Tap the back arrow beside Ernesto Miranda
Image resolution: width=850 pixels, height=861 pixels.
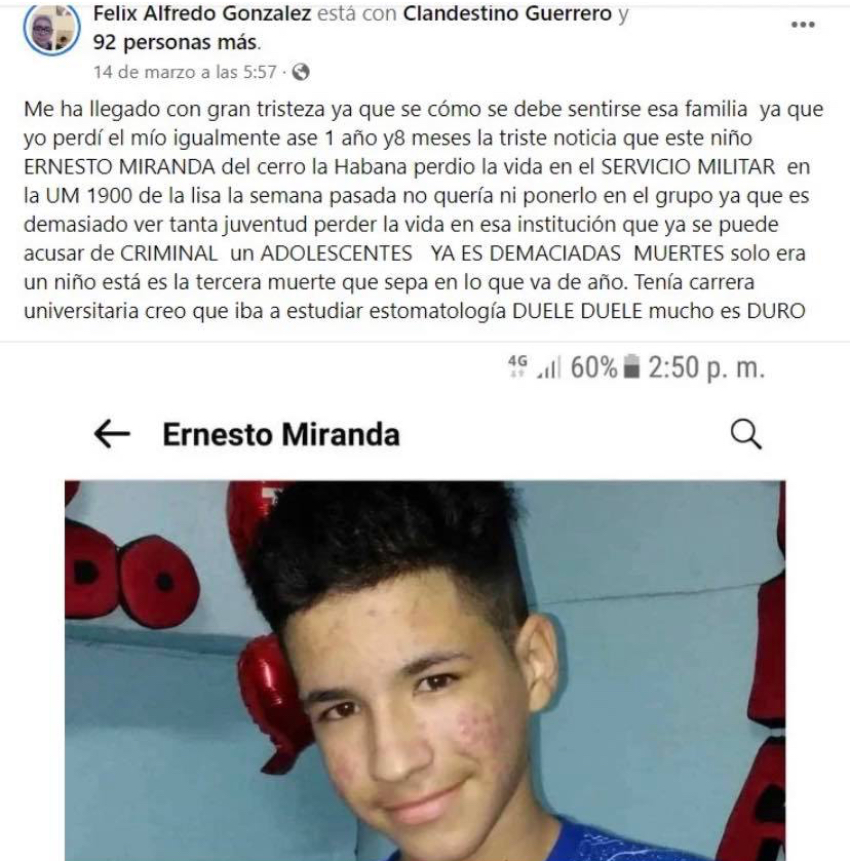(x=112, y=434)
